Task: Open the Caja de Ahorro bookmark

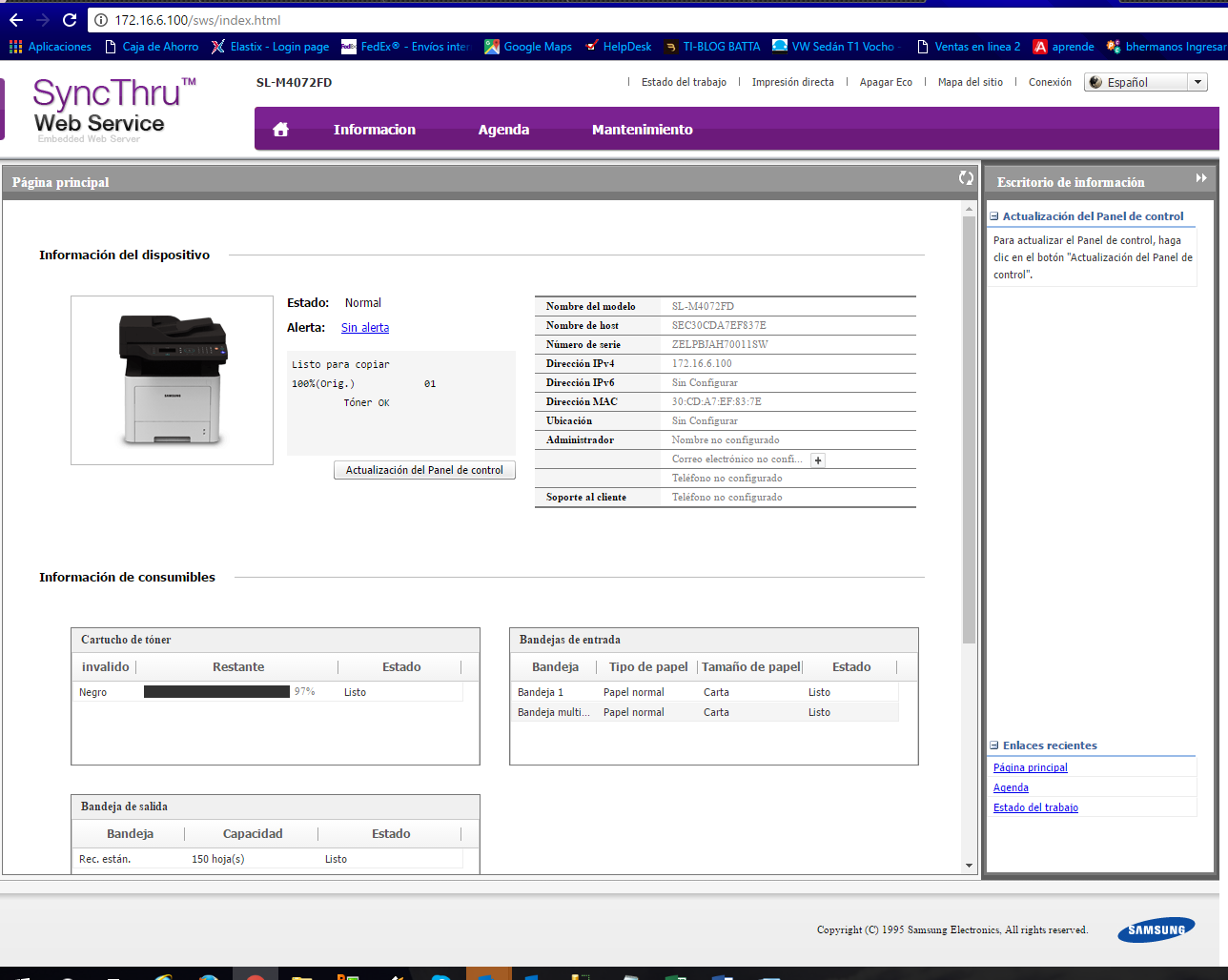Action: coord(152,46)
